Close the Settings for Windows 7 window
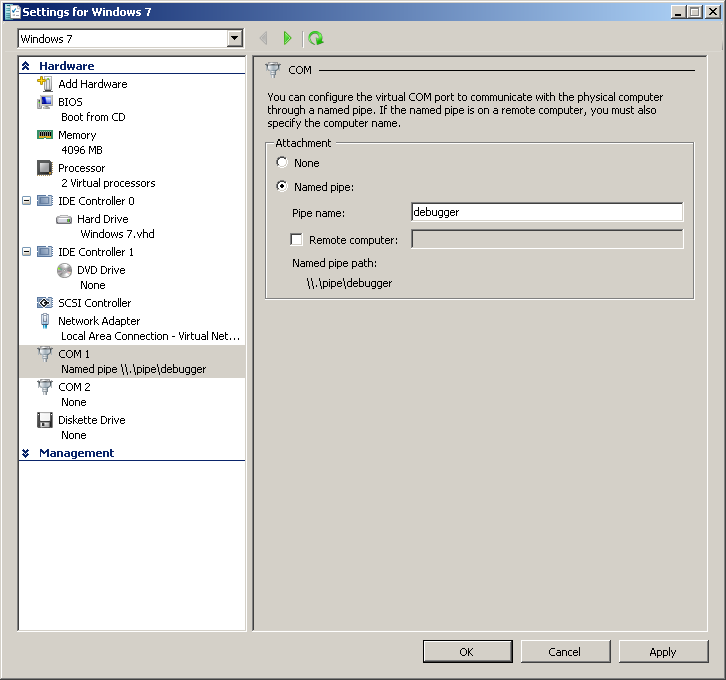The height and width of the screenshot is (680, 726). coord(713,12)
